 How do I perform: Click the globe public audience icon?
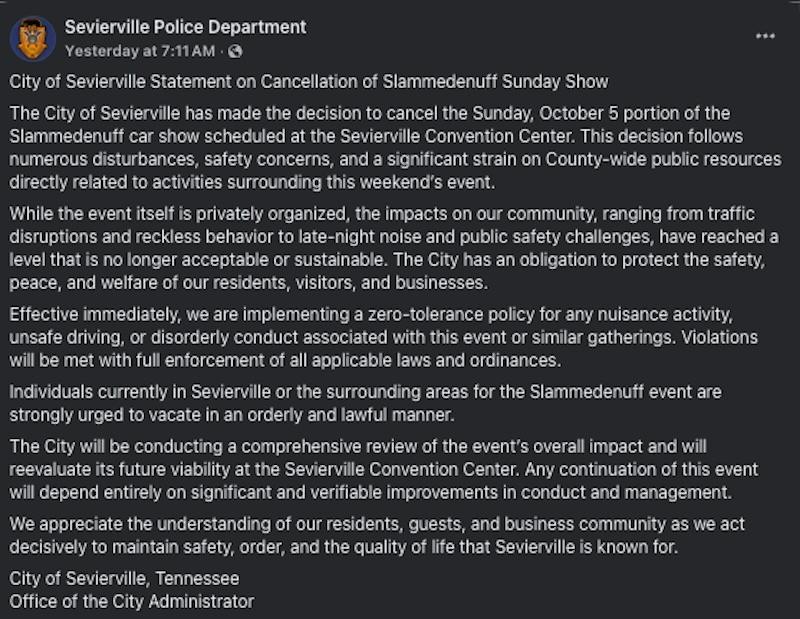[x=235, y=50]
